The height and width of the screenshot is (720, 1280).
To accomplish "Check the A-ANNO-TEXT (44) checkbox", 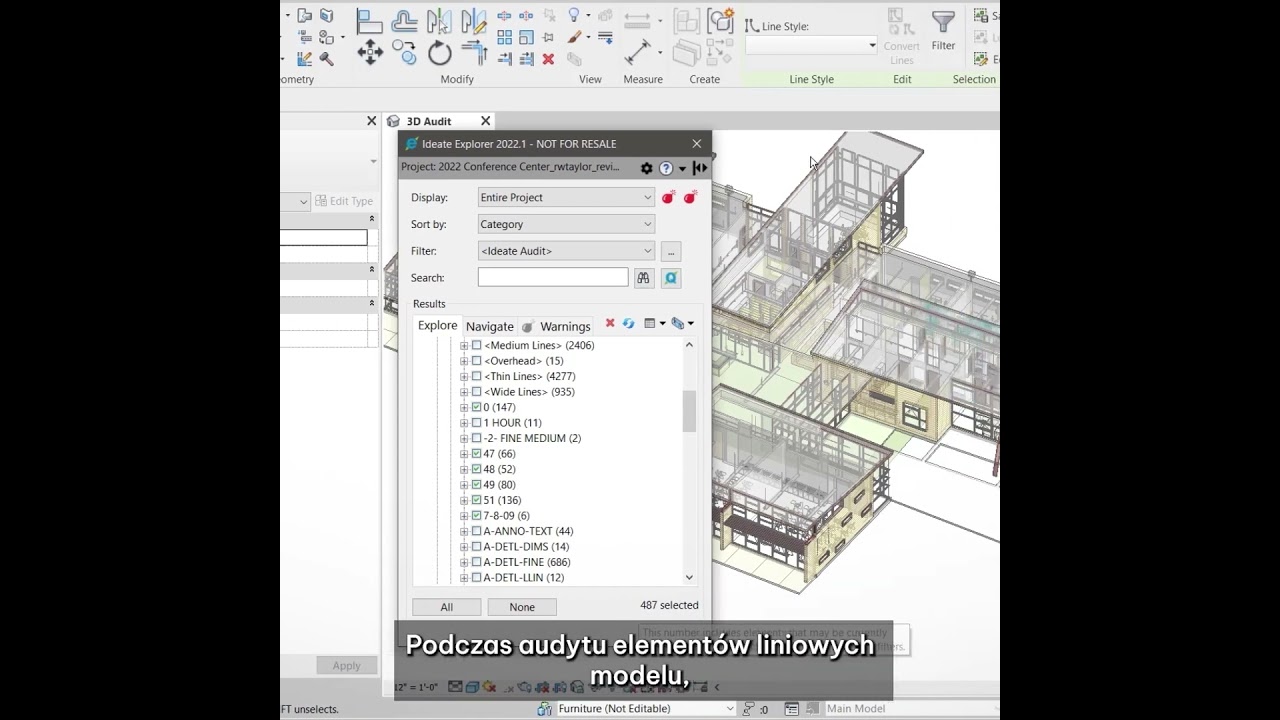I will pyautogui.click(x=476, y=531).
